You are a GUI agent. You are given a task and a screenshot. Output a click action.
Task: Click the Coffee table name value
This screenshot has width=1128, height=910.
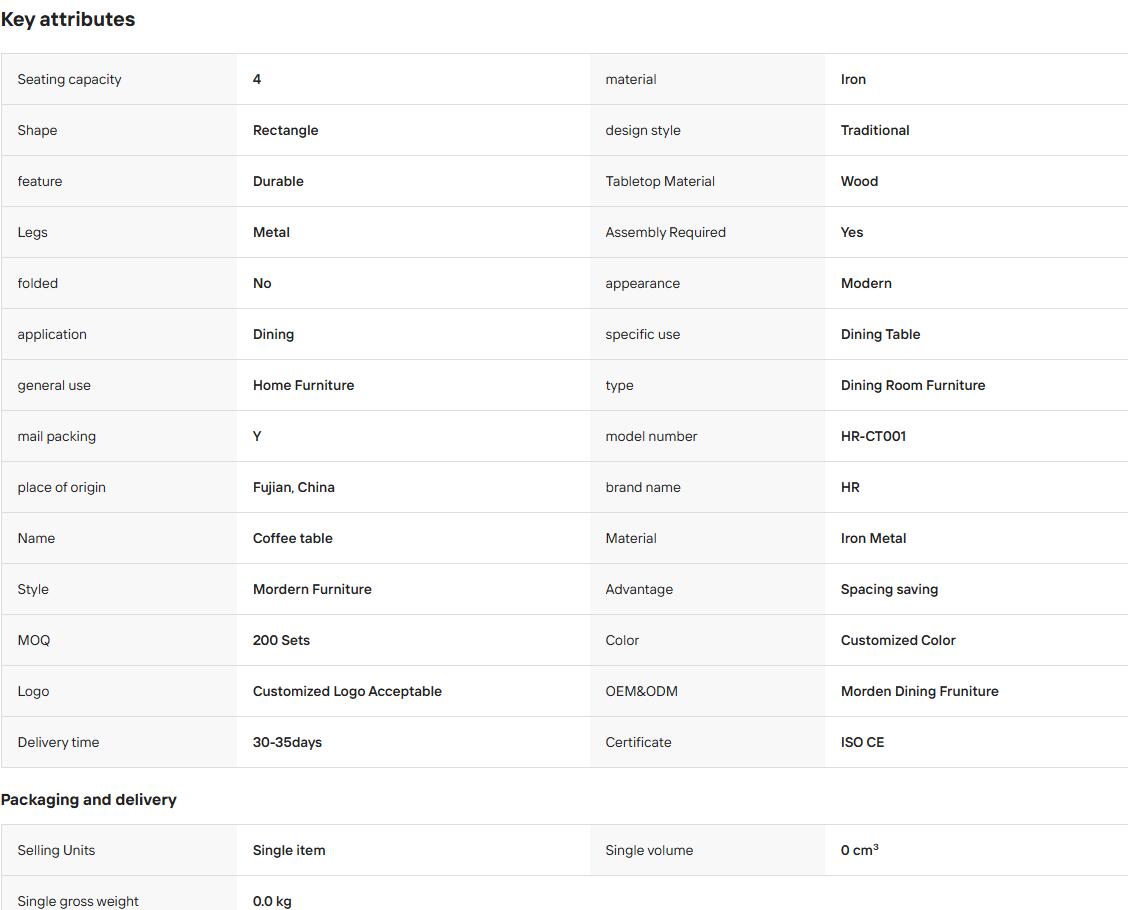tap(293, 538)
